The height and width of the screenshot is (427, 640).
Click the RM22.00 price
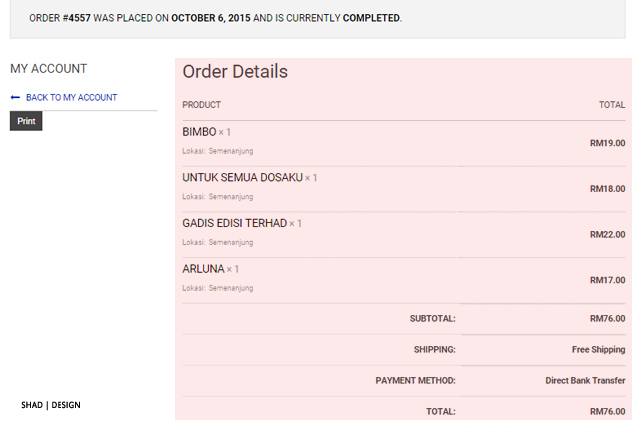(x=607, y=235)
